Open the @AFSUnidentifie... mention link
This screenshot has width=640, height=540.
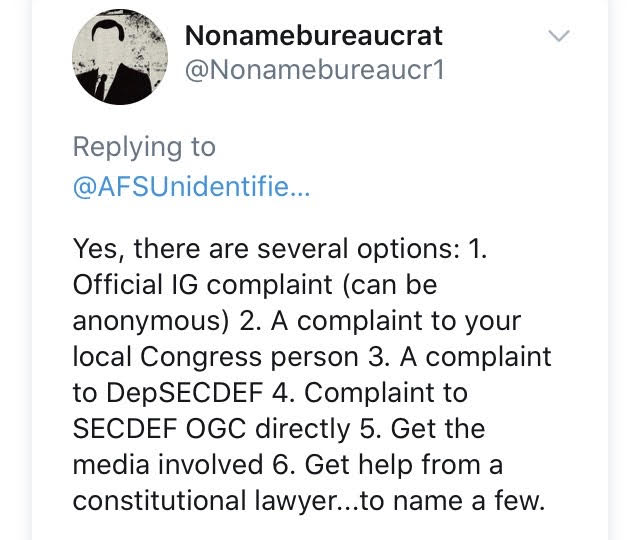[x=191, y=188]
